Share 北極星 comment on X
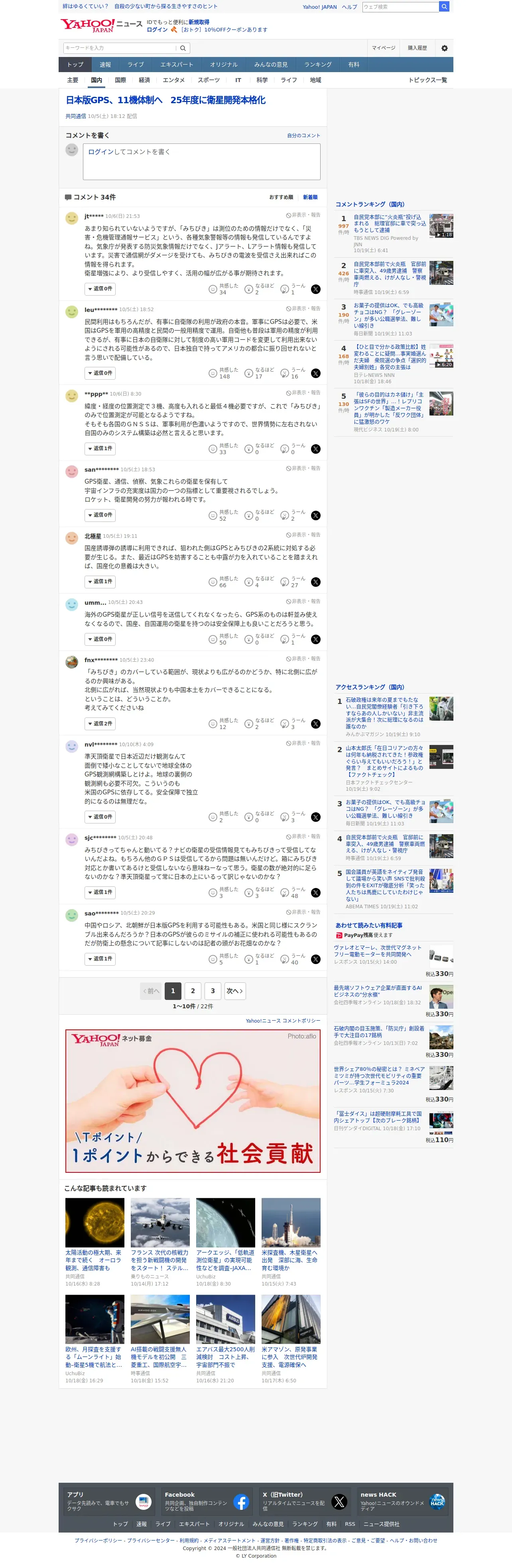The width and height of the screenshot is (512, 1568). (x=316, y=582)
